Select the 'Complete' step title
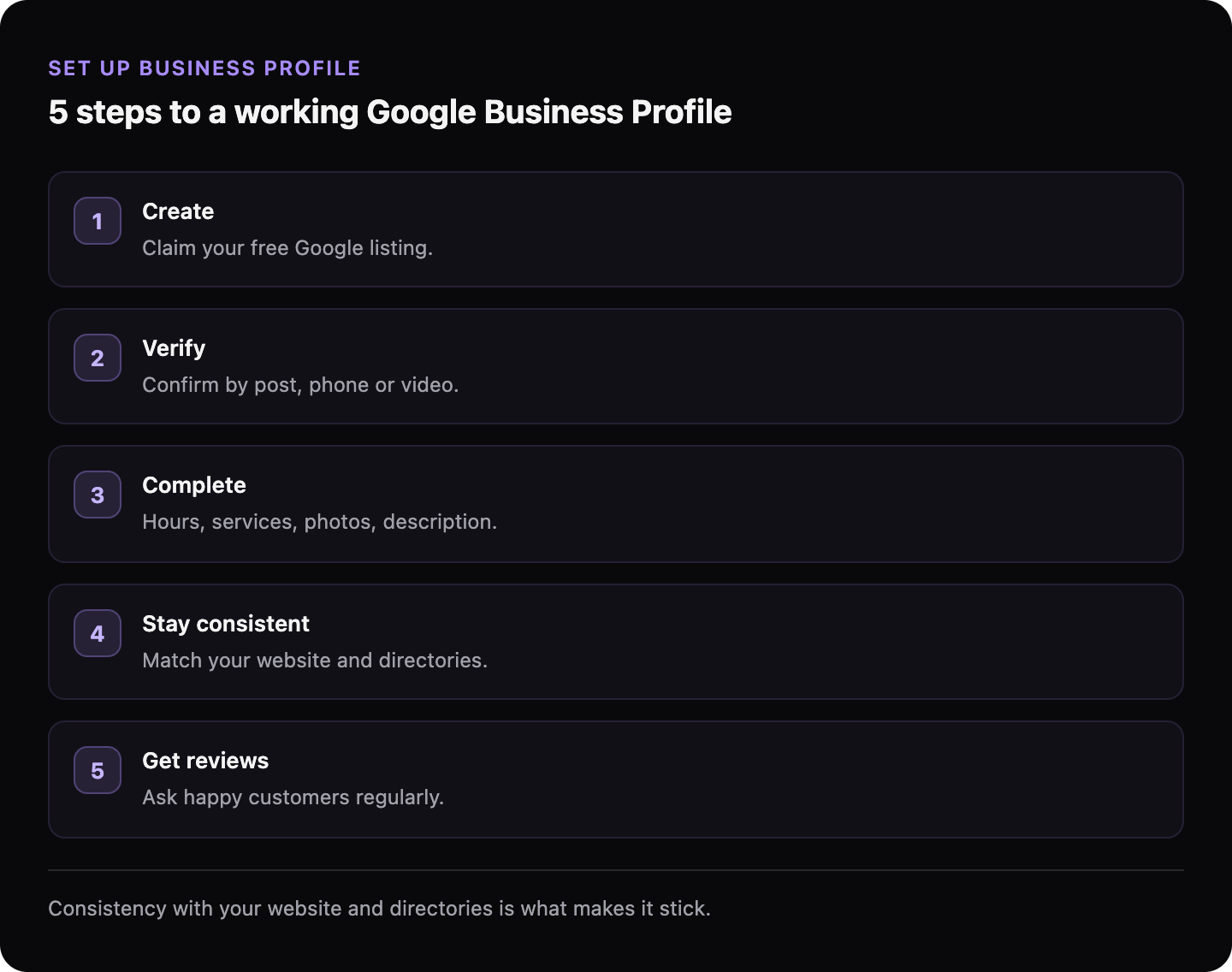The image size is (1232, 972). [194, 485]
